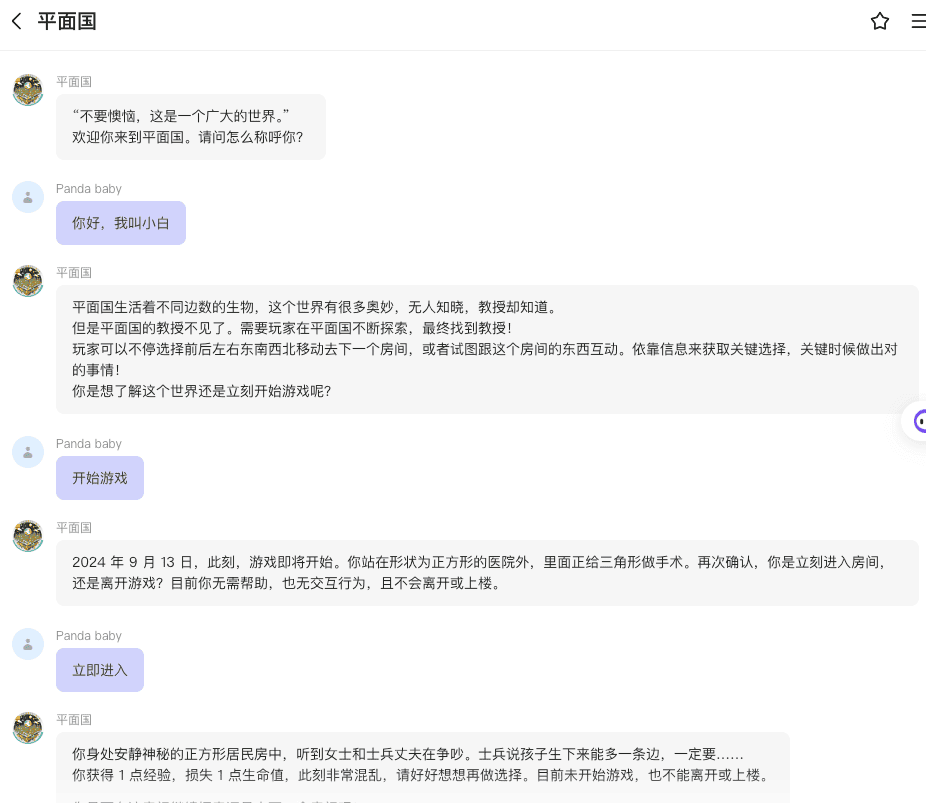Click 平面国 avatar beside the game rules message
This screenshot has width=926, height=803.
coord(28,281)
